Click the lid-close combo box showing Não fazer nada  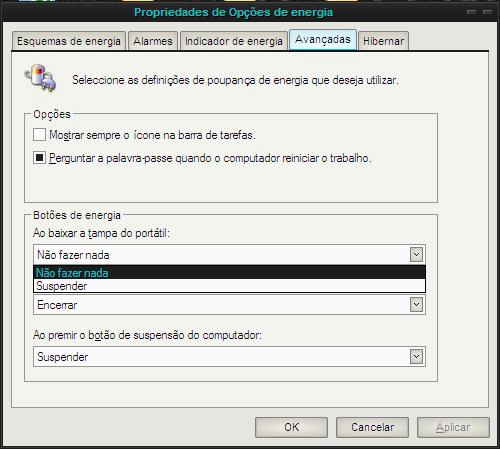click(x=229, y=255)
